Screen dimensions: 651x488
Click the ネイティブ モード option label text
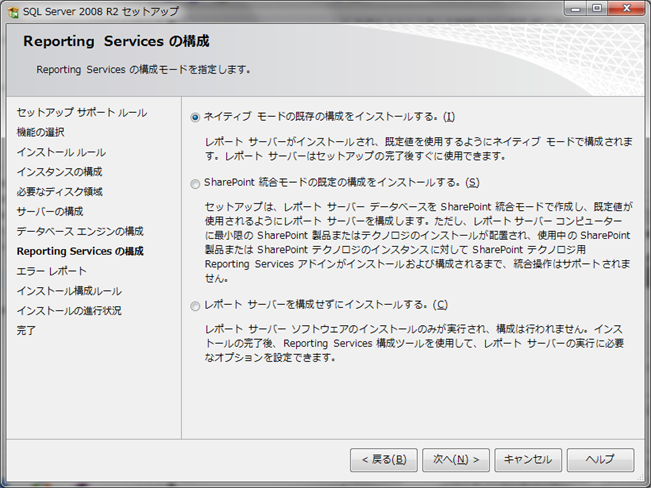click(x=329, y=117)
